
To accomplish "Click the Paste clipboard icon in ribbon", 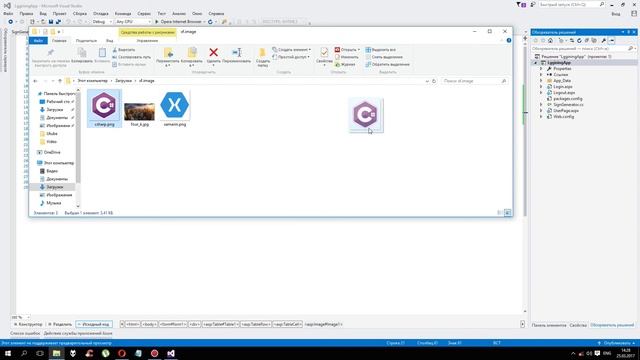I will 102,53.
